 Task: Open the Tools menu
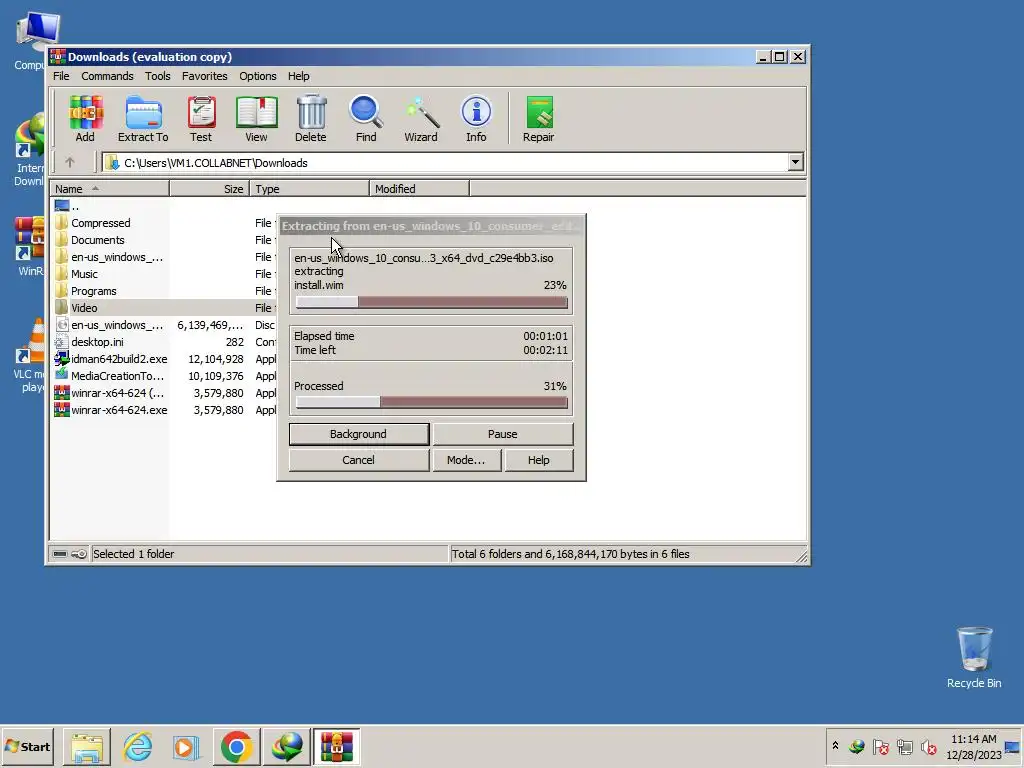(x=157, y=76)
